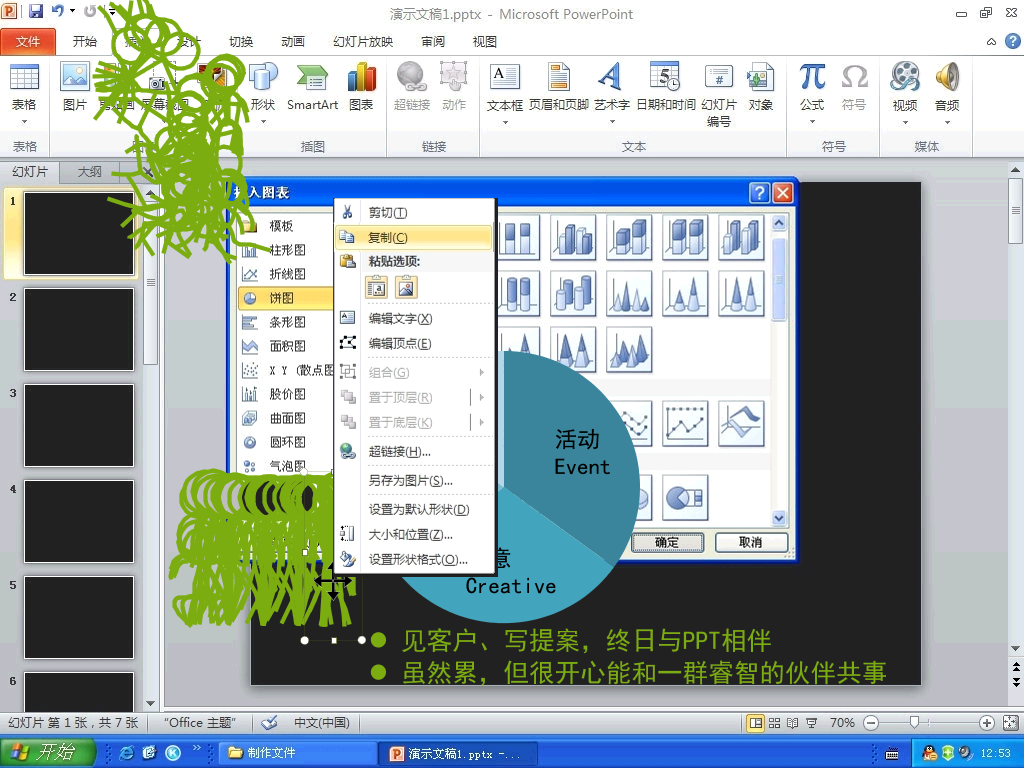Click the 中文(中国) language indicator
Screen dimensions: 1024x768
click(322, 723)
